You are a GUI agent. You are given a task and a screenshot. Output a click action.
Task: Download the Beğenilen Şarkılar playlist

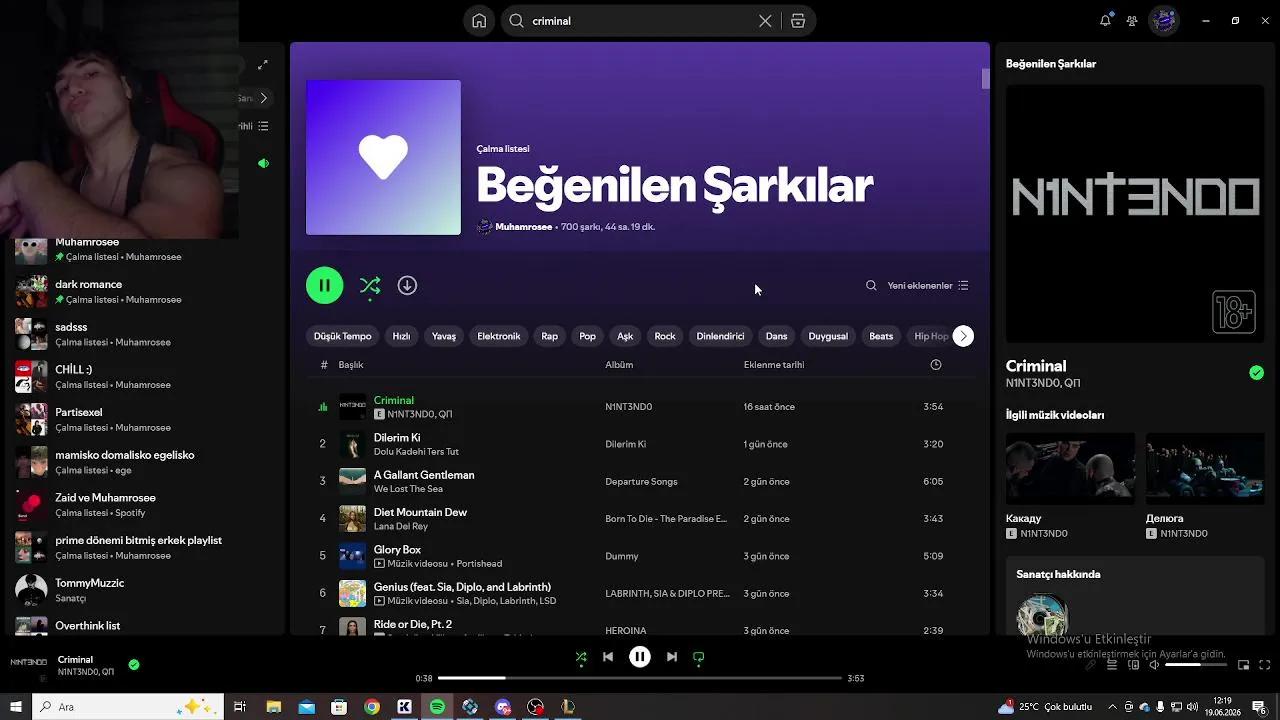(407, 285)
